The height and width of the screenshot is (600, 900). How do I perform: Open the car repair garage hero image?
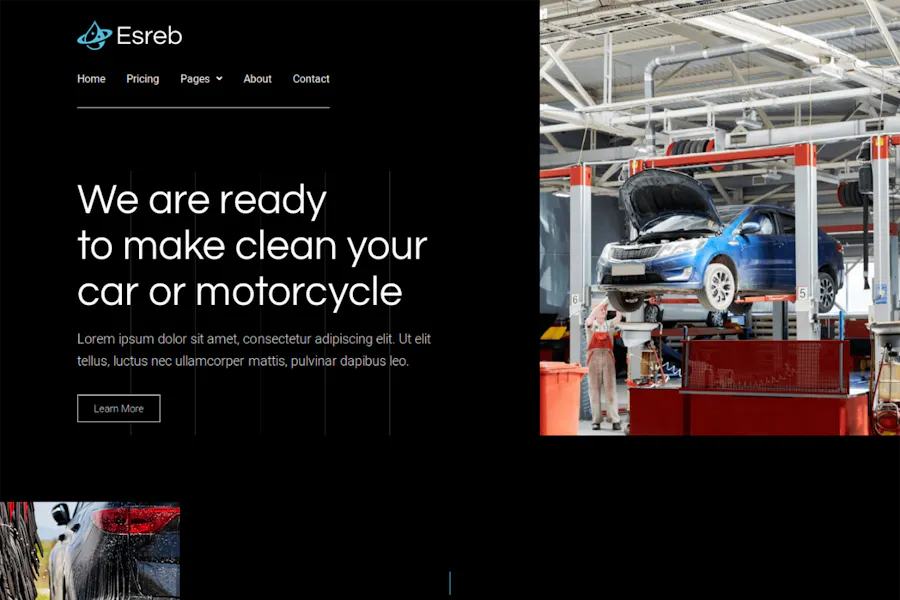[x=720, y=218]
